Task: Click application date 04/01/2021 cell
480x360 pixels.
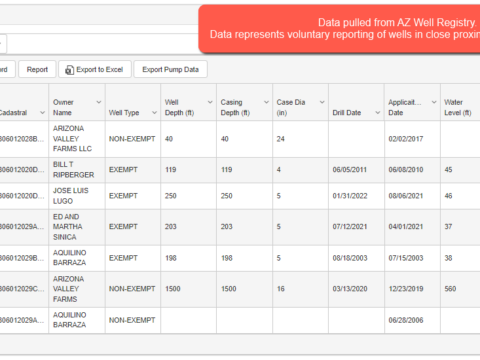Action: click(x=412, y=227)
